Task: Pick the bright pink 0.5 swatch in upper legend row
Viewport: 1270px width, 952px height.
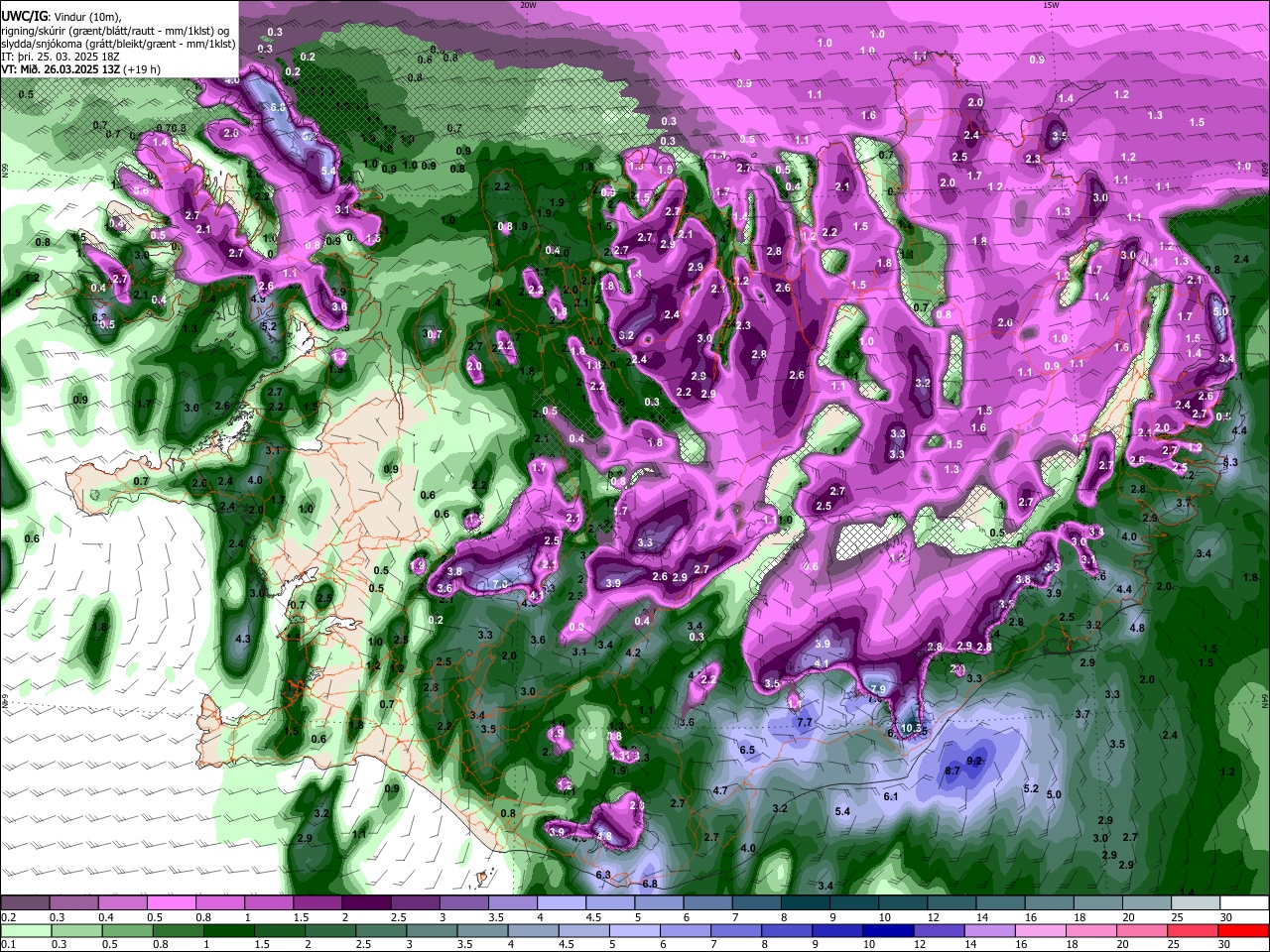Action: click(170, 903)
